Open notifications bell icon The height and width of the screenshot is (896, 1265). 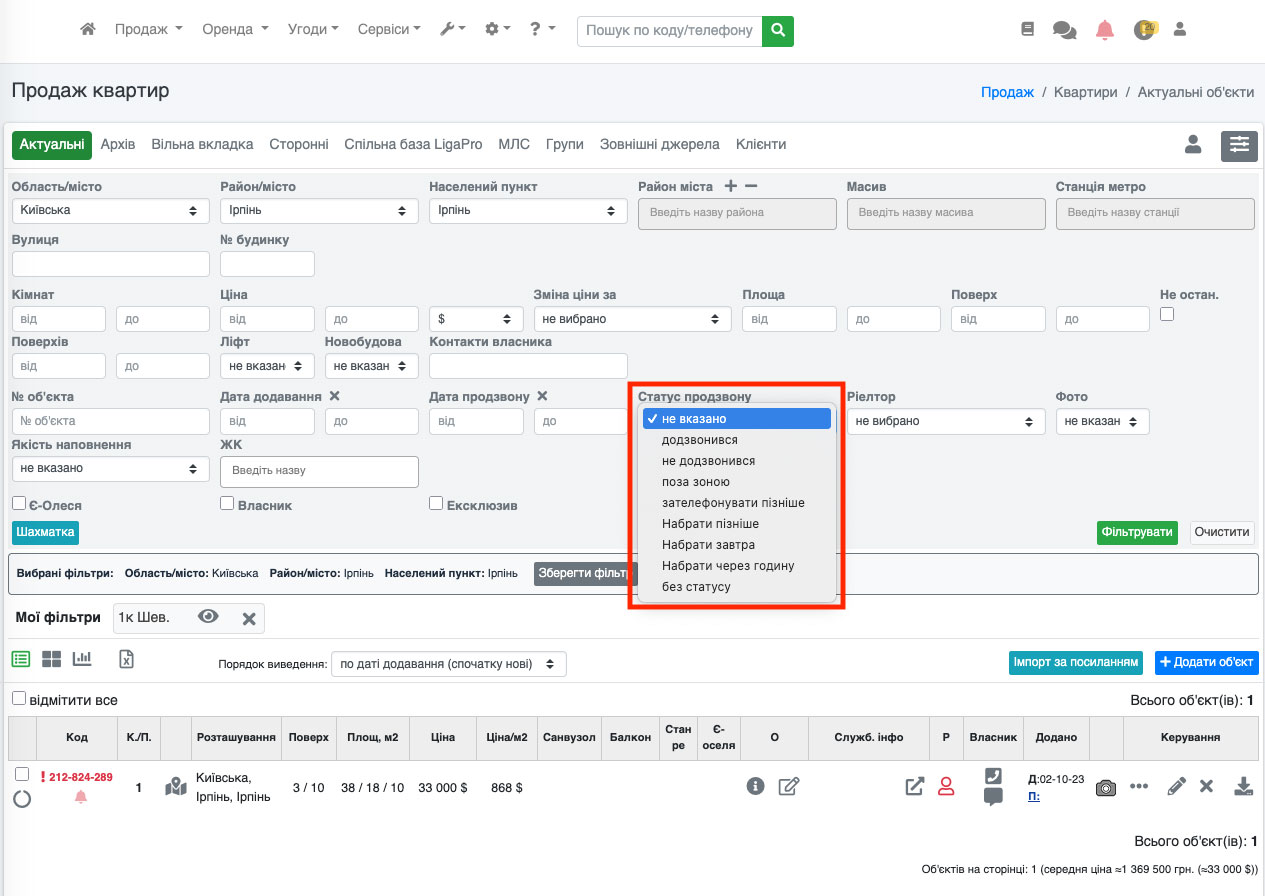tap(1104, 30)
